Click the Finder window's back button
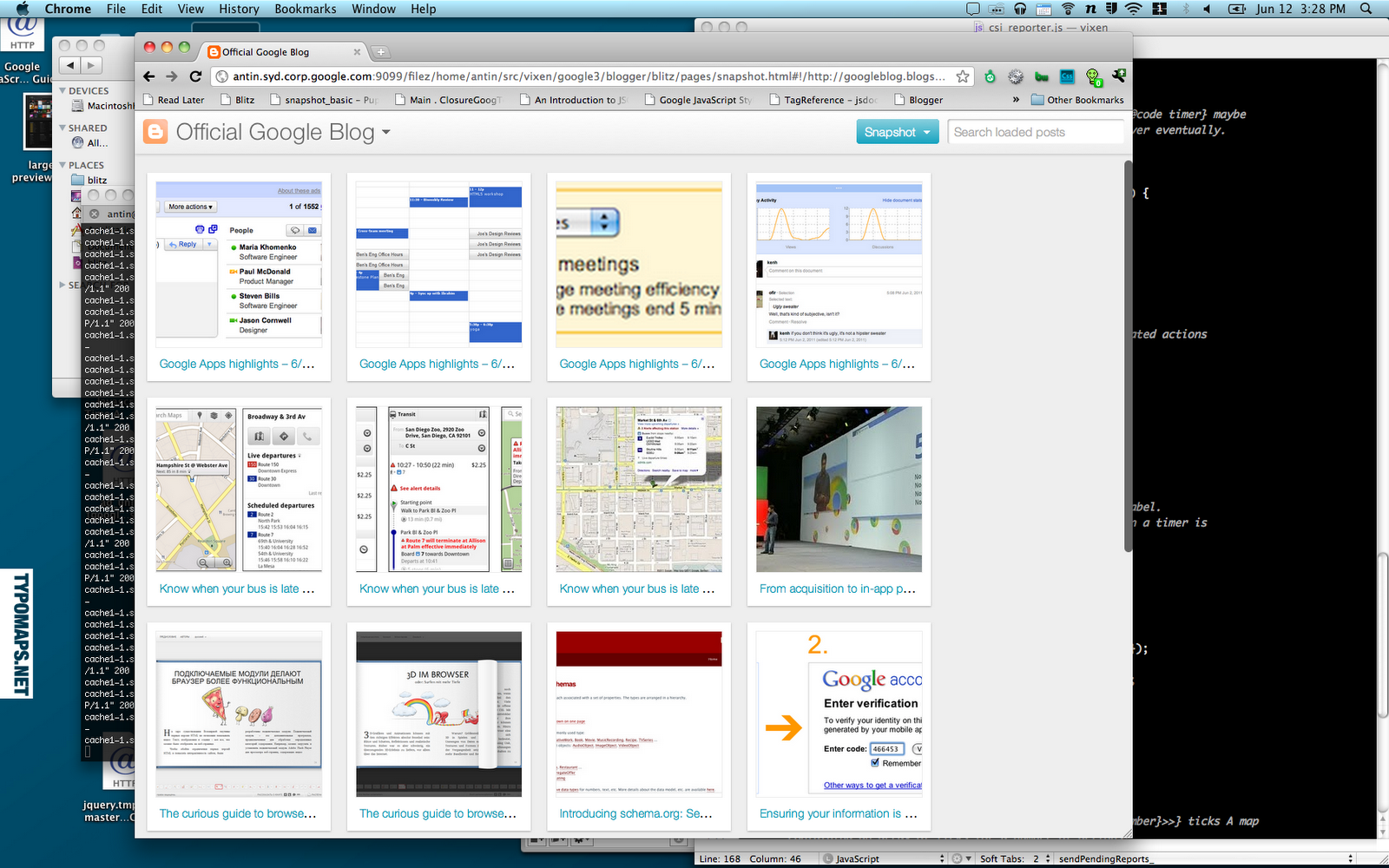1389x868 pixels. [x=70, y=65]
